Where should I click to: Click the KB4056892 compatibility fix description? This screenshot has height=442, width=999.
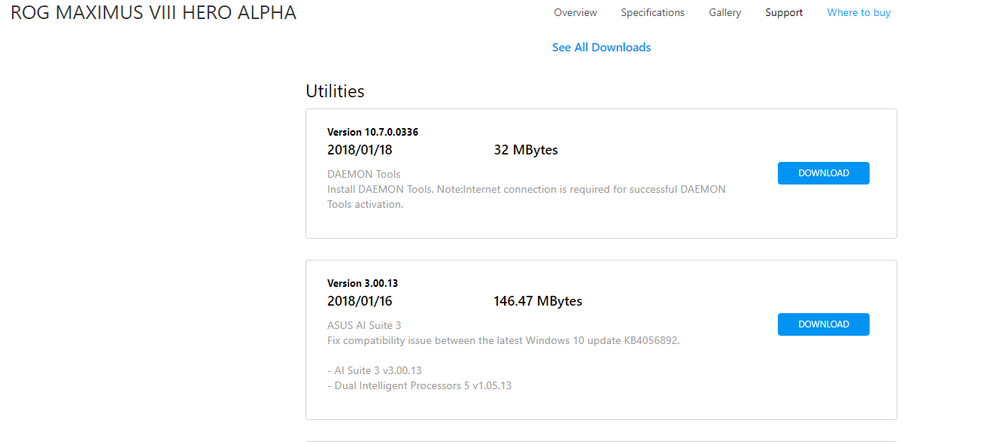503,340
